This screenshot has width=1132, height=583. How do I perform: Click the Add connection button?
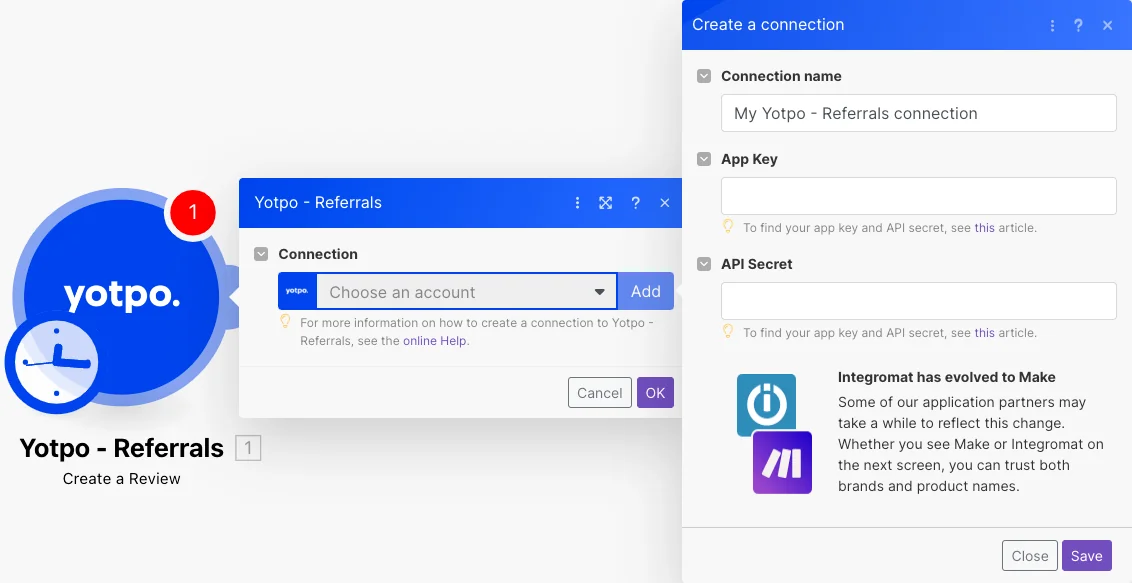coord(645,292)
